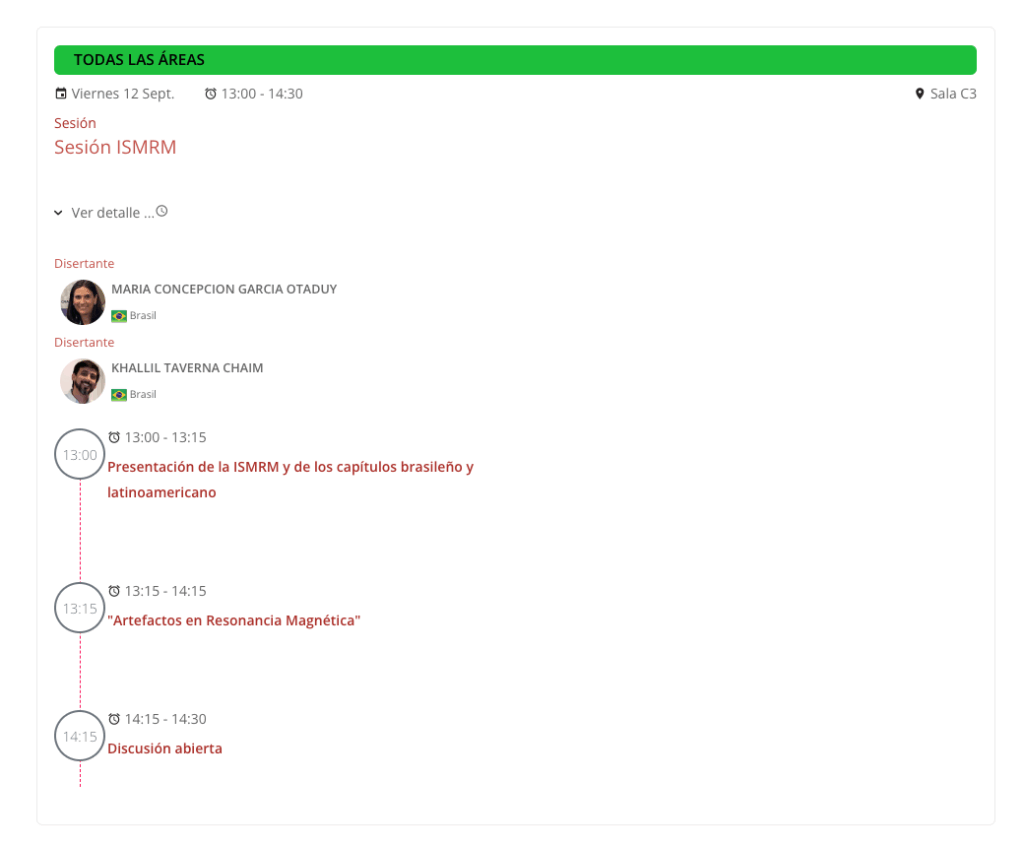Screen dimensions: 1024x845
Task: Click the 14:15 - 14:30 time range text
Action: click(x=165, y=719)
